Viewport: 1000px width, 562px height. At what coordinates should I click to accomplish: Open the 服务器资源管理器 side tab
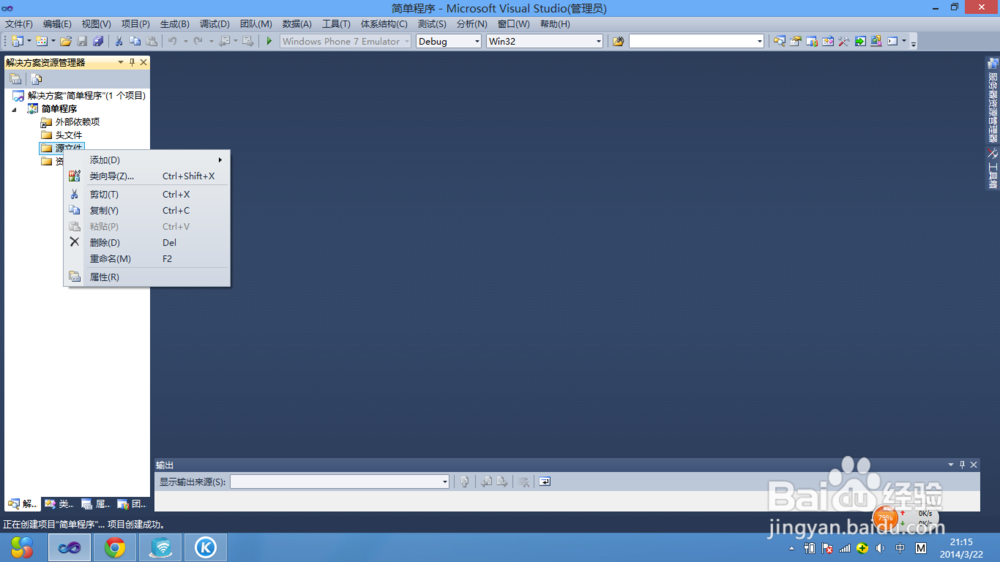(992, 100)
